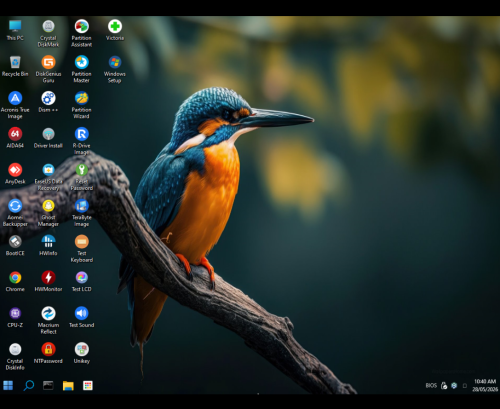Screen dimensions: 500x409
Task: Open the Crystal DiskMark desktop icon
Action: 48,33
